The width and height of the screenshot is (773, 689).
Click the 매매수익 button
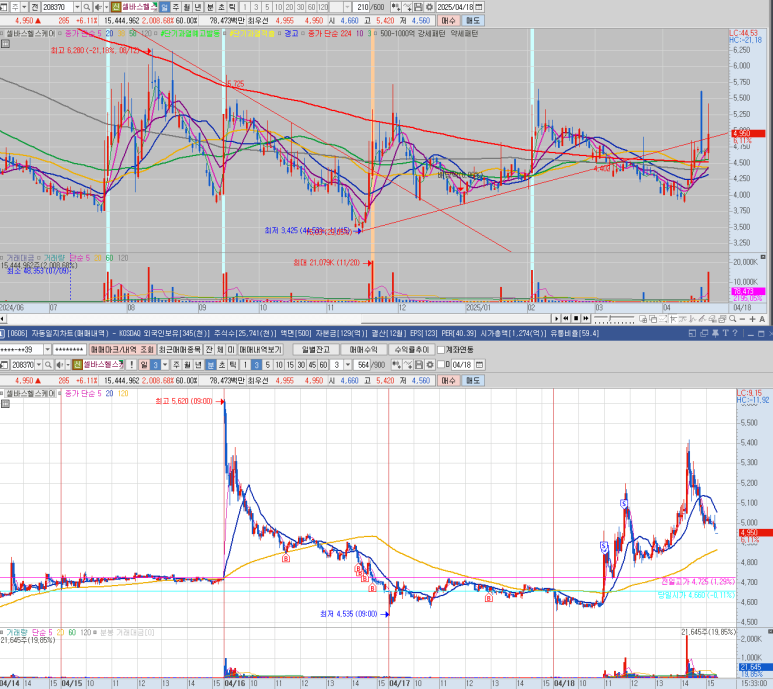363,350
